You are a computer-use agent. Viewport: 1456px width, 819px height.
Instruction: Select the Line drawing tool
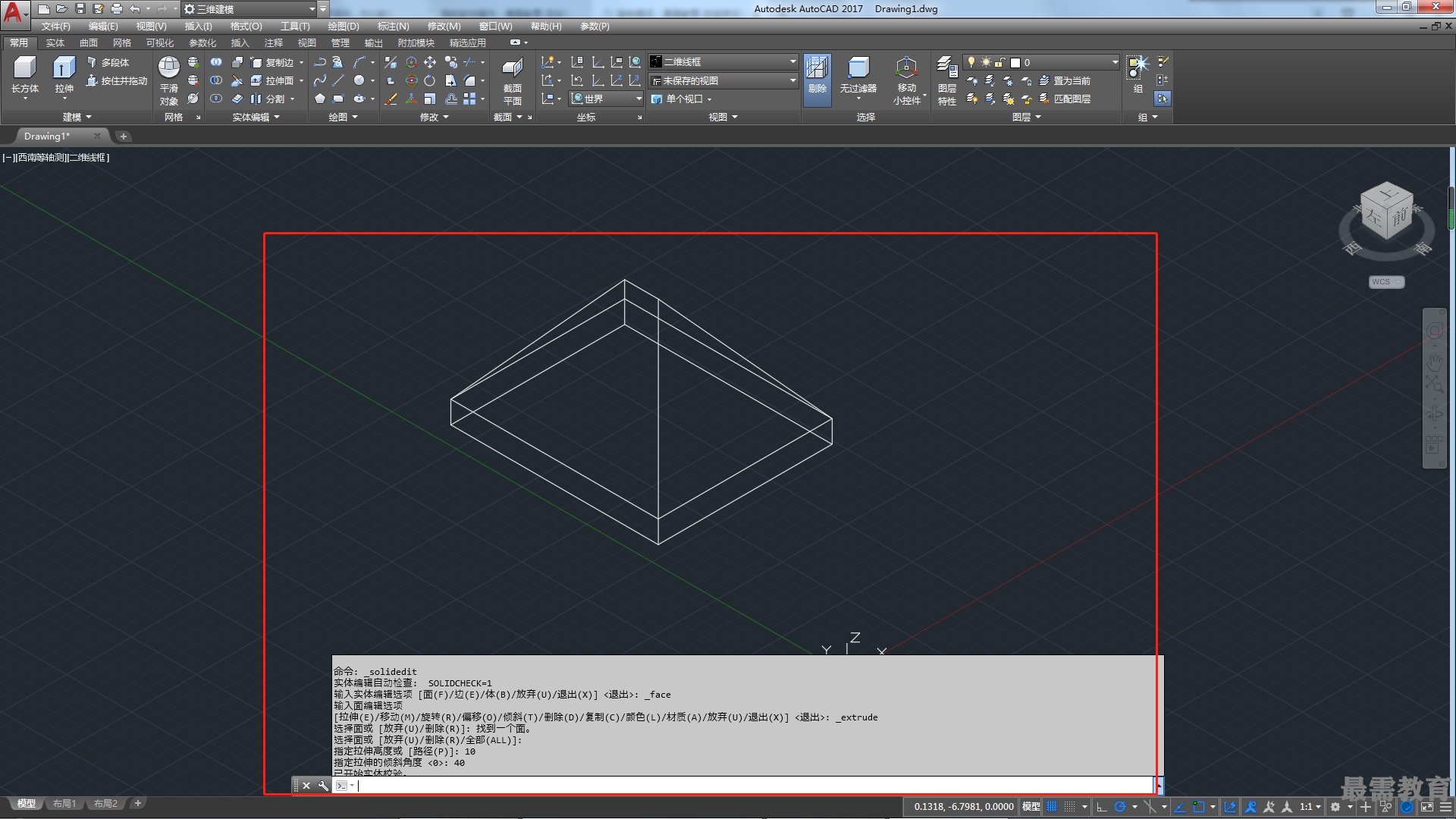point(338,80)
